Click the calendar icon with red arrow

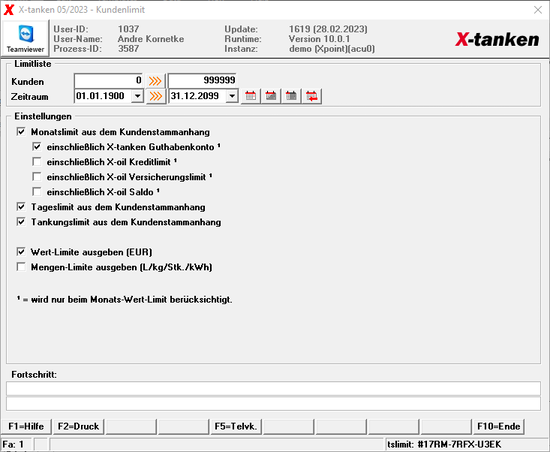312,96
